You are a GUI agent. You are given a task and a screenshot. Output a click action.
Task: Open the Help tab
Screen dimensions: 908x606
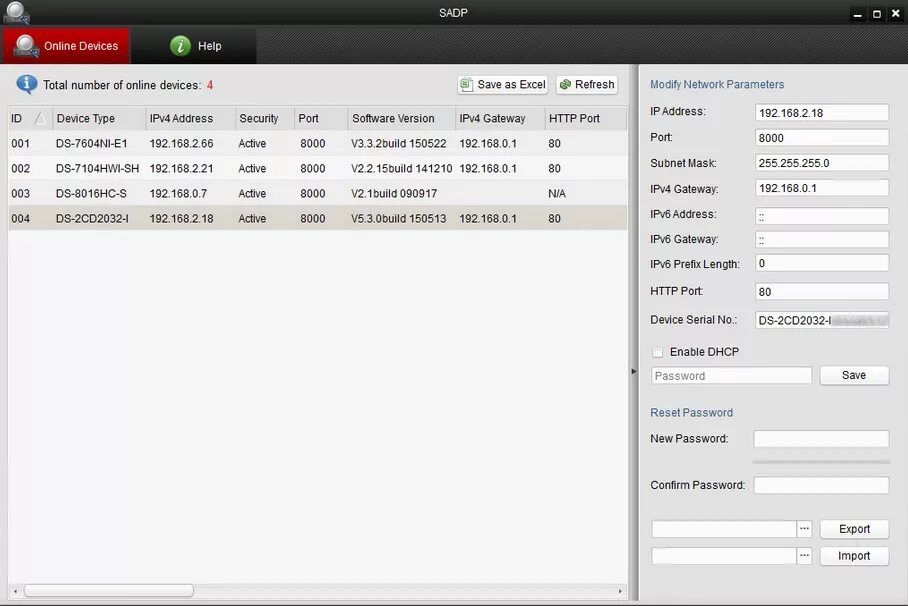195,46
